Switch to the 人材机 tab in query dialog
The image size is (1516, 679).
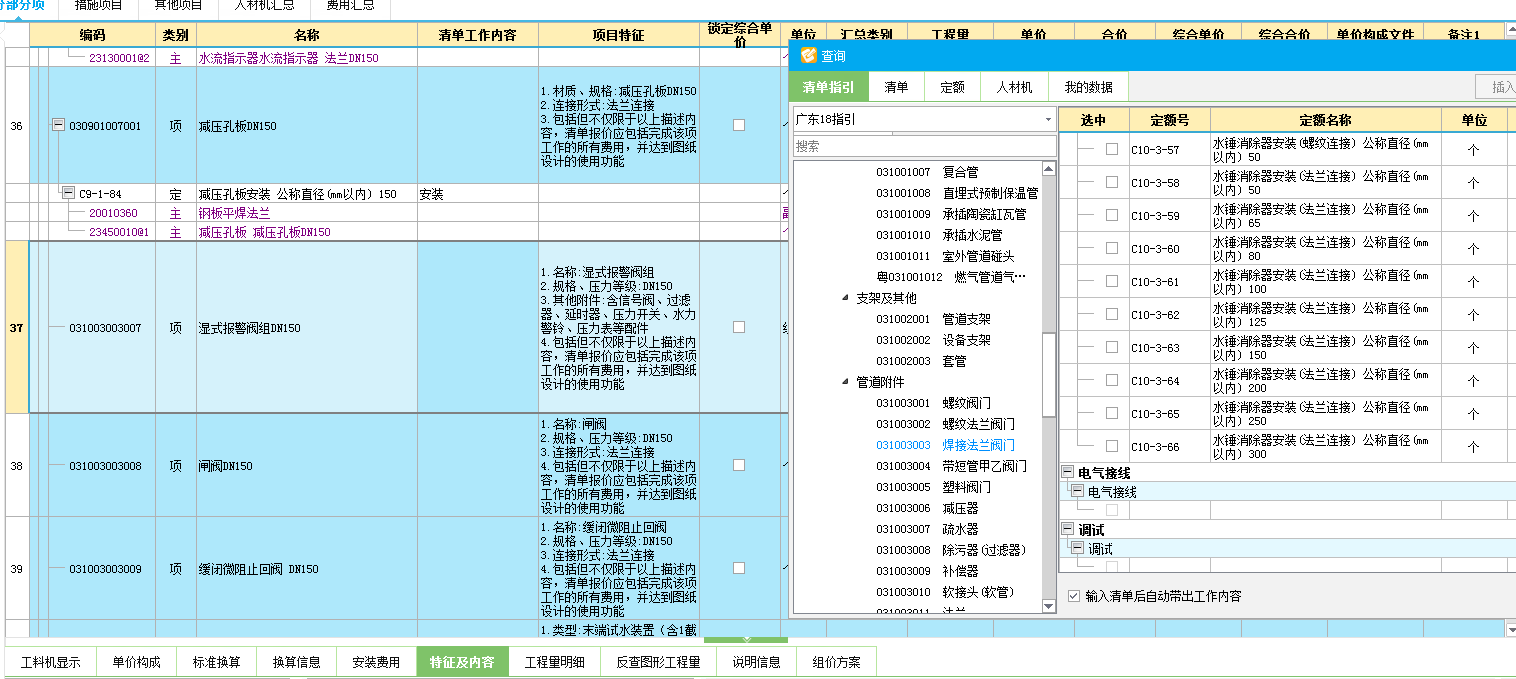pyautogui.click(x=1014, y=87)
